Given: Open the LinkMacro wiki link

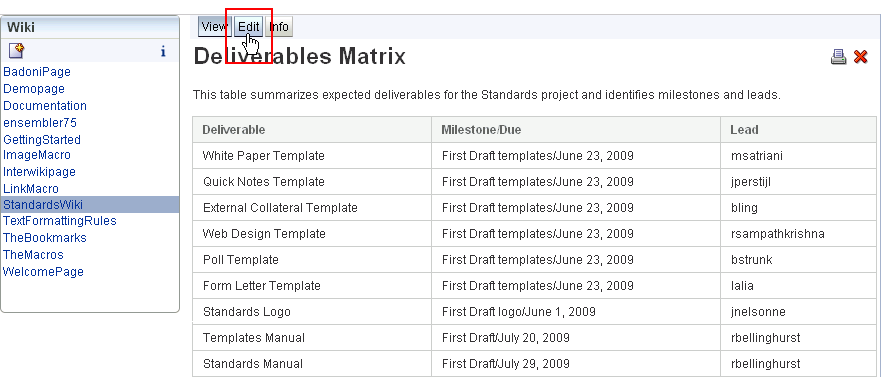Looking at the screenshot, I should click(x=31, y=189).
